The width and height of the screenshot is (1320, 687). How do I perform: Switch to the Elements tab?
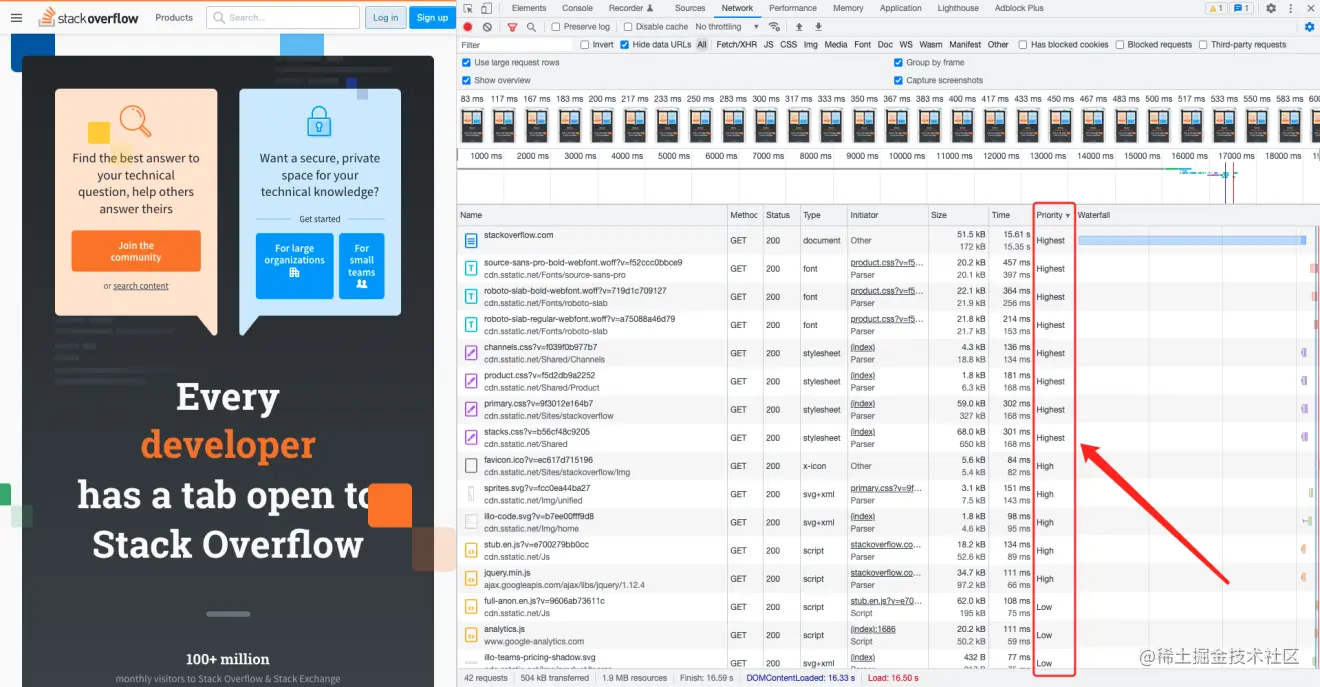click(x=529, y=8)
